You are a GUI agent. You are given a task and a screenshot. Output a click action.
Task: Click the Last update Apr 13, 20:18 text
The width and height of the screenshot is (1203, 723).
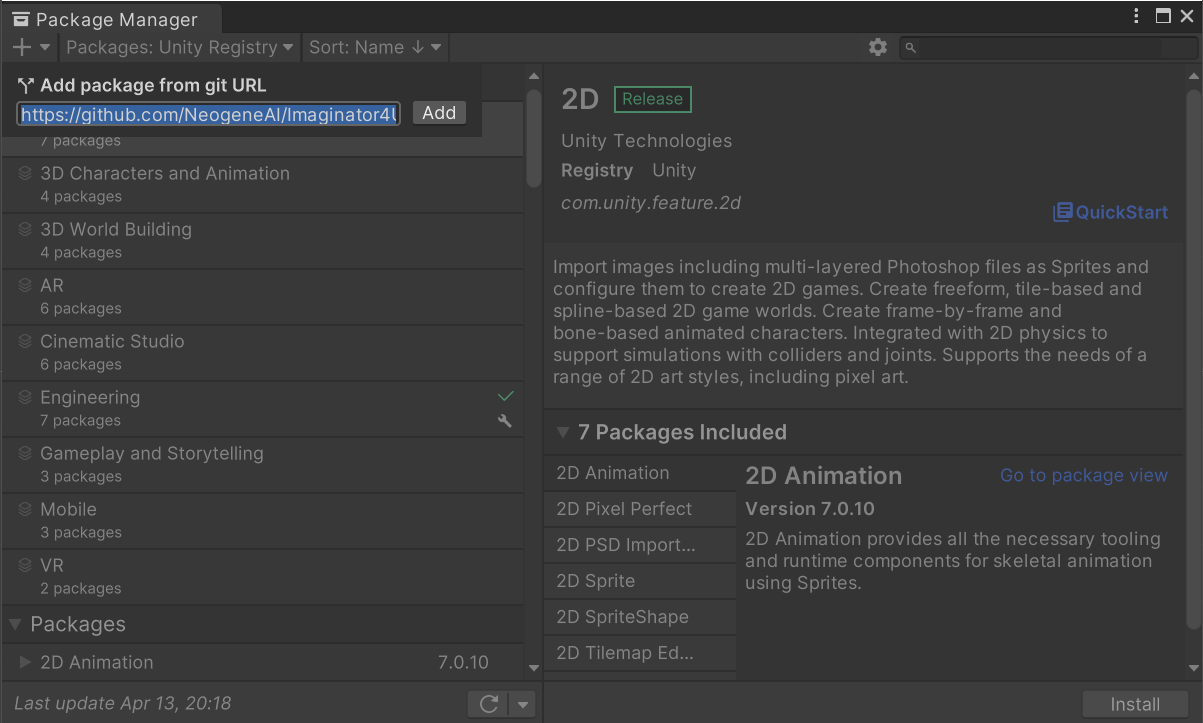pos(123,704)
